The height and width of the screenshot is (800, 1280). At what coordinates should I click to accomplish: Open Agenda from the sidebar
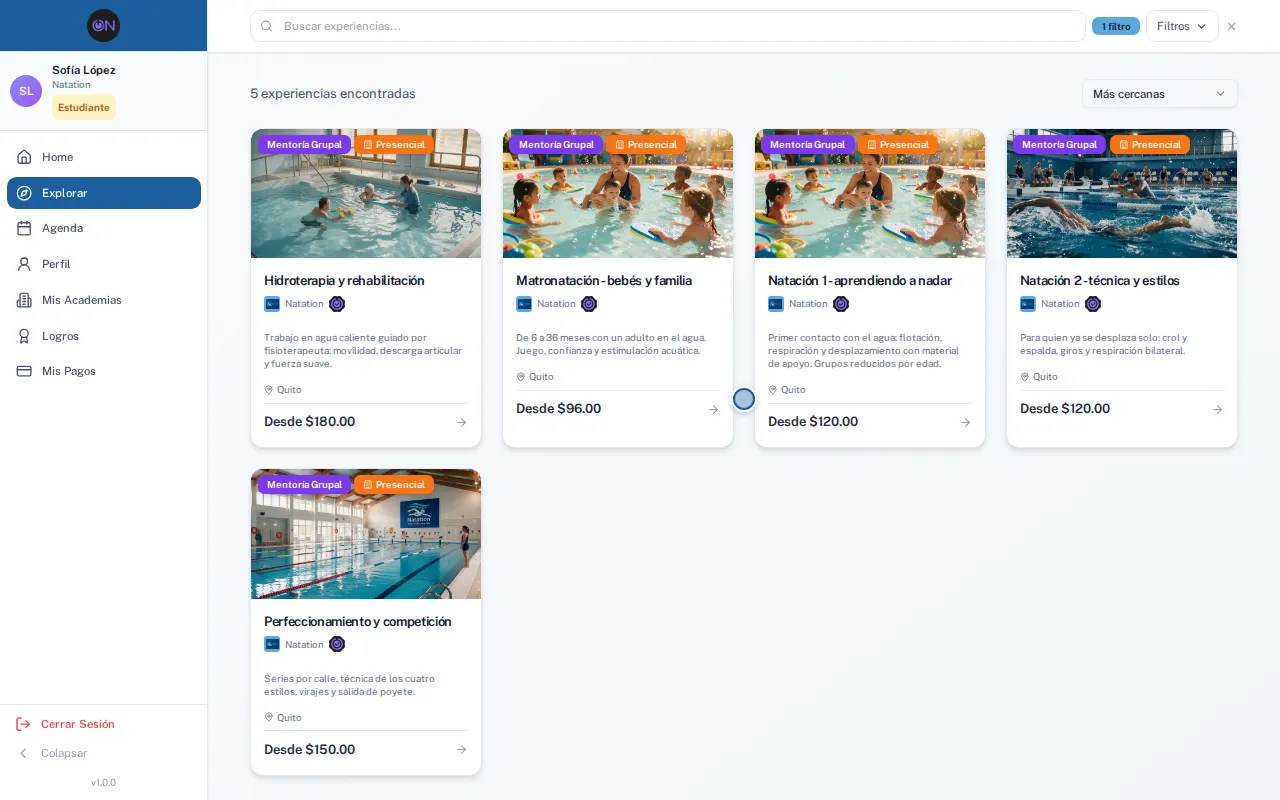tap(104, 228)
